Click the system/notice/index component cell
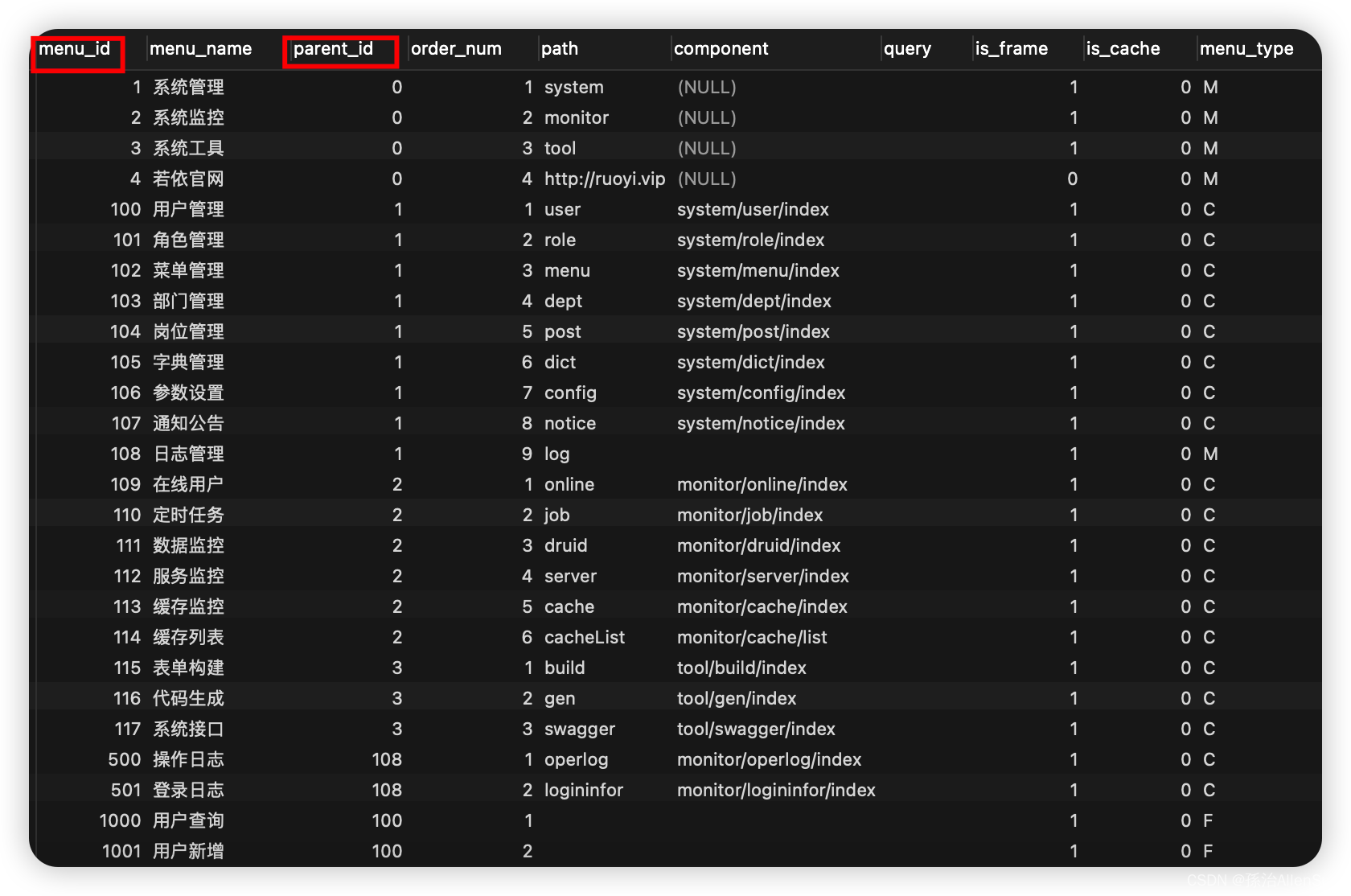Screen dimensions: 1351x896 point(761,423)
